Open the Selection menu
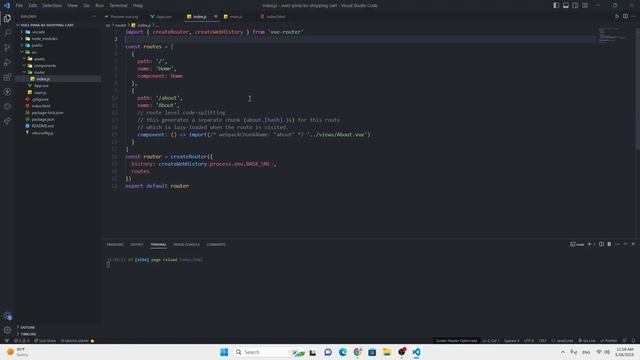The width and height of the screenshot is (640, 360). pos(52,5)
